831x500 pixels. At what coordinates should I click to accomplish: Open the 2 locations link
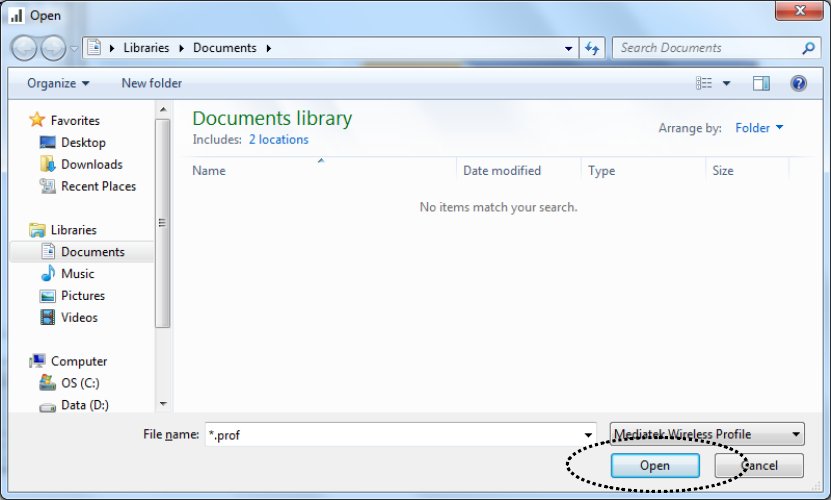(279, 139)
